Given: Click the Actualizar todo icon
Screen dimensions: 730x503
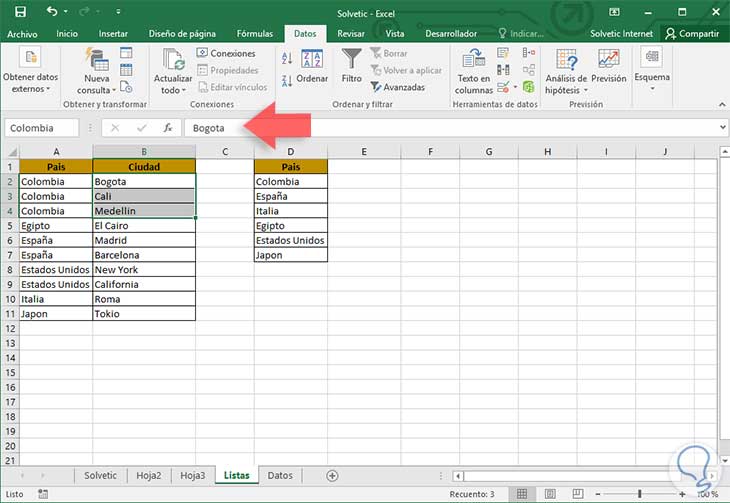Looking at the screenshot, I should click(173, 60).
